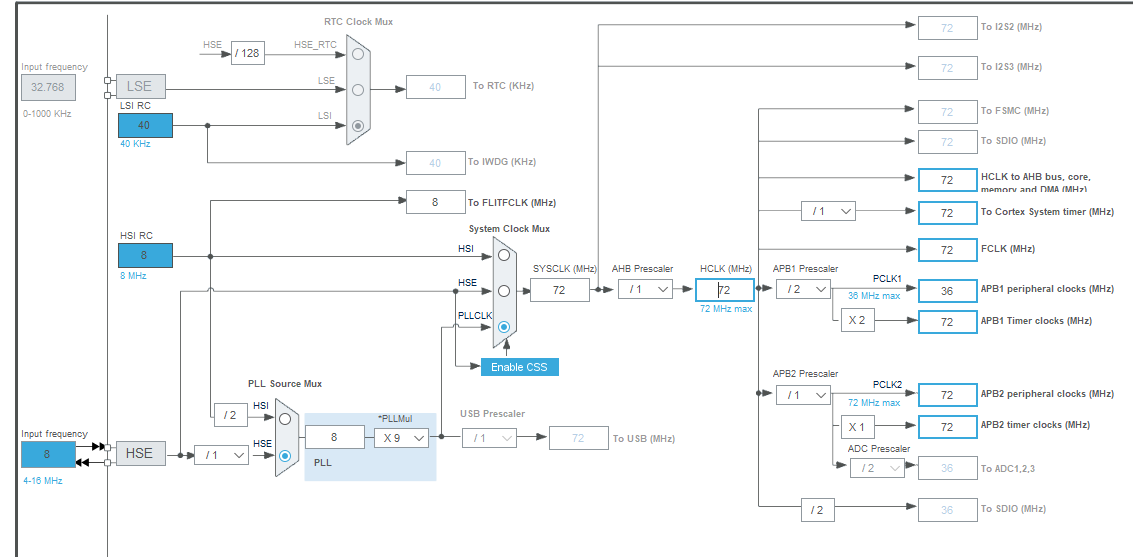The image size is (1133, 557).
Task: Click the LSE oscillator block
Action: click(x=140, y=87)
